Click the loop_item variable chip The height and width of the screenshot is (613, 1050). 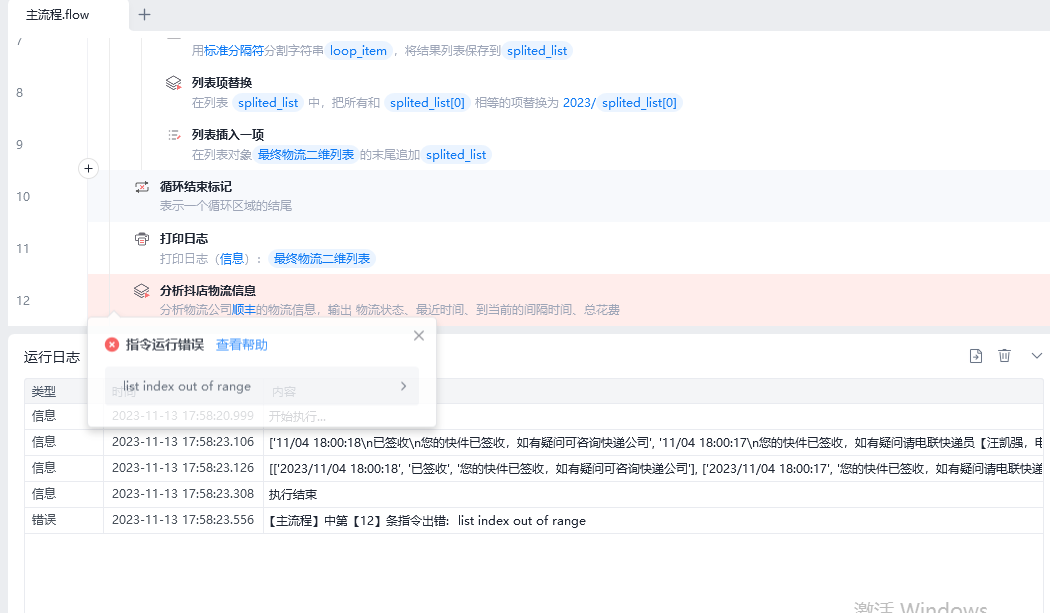358,51
